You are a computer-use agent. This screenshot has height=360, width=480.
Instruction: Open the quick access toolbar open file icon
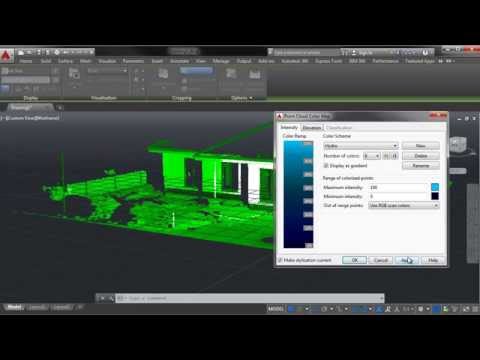point(29,53)
